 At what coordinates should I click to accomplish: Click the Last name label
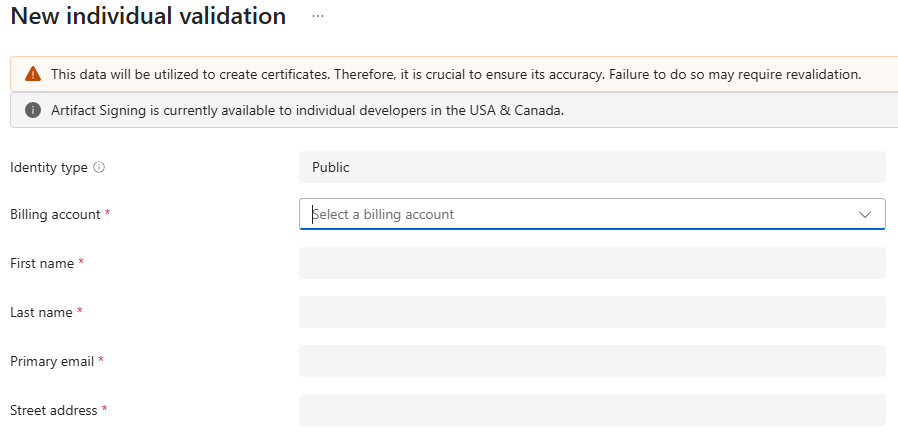pyautogui.click(x=41, y=312)
